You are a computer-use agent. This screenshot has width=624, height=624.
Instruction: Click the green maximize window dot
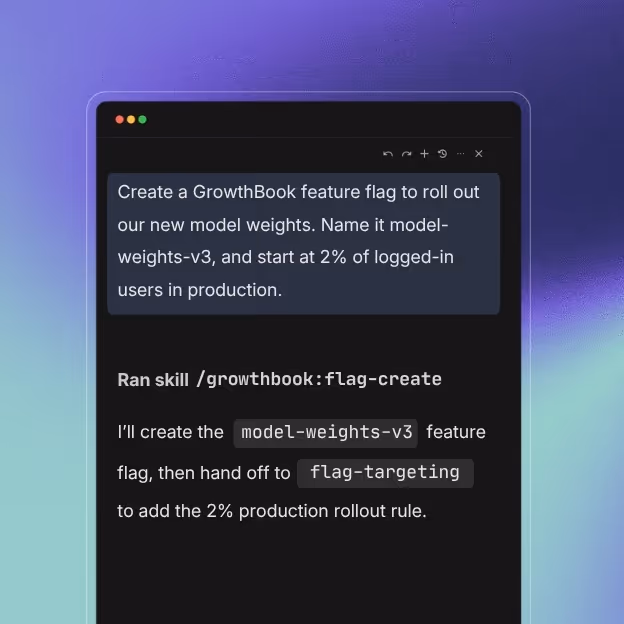pyautogui.click(x=142, y=119)
